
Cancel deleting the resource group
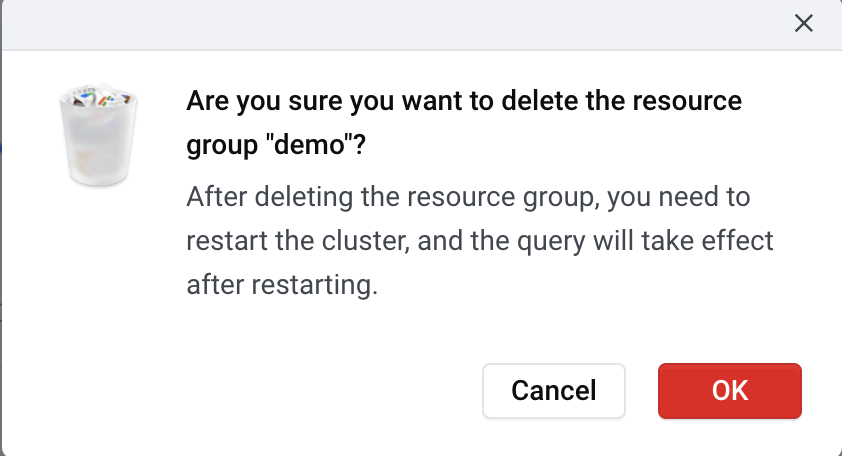coord(554,390)
